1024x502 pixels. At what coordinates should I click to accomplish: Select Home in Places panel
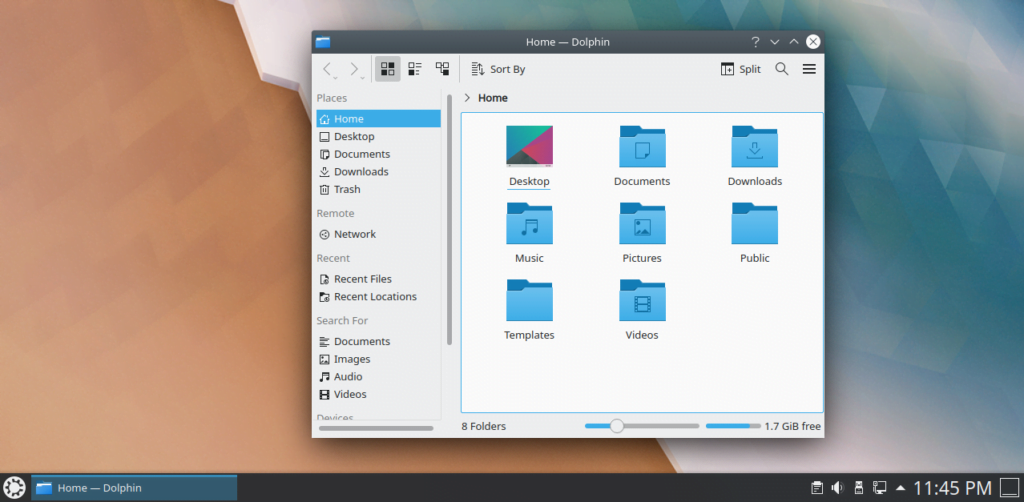pyautogui.click(x=379, y=119)
